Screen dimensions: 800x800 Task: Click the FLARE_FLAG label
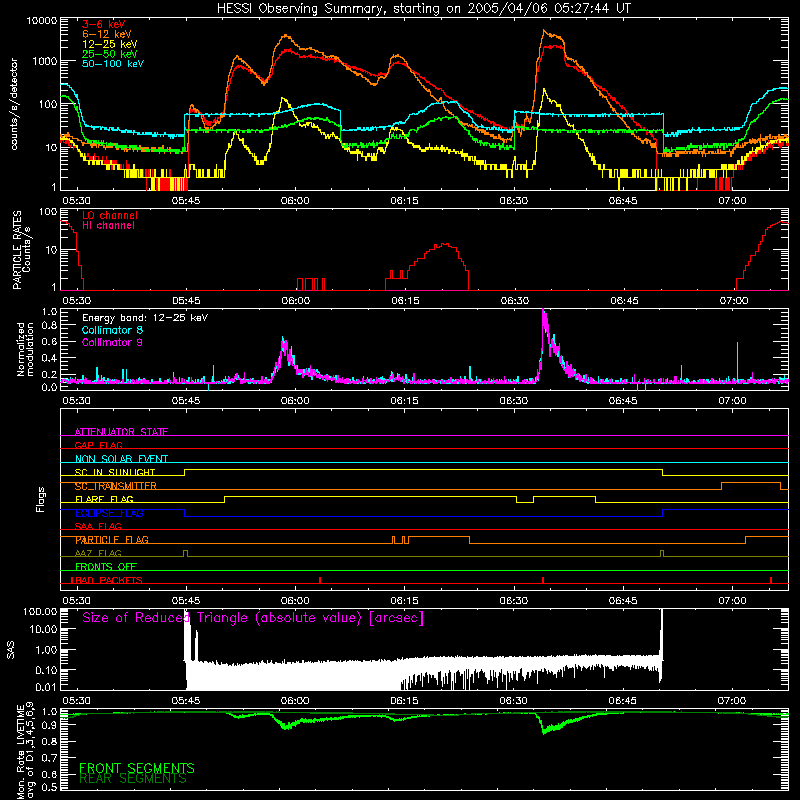104,499
